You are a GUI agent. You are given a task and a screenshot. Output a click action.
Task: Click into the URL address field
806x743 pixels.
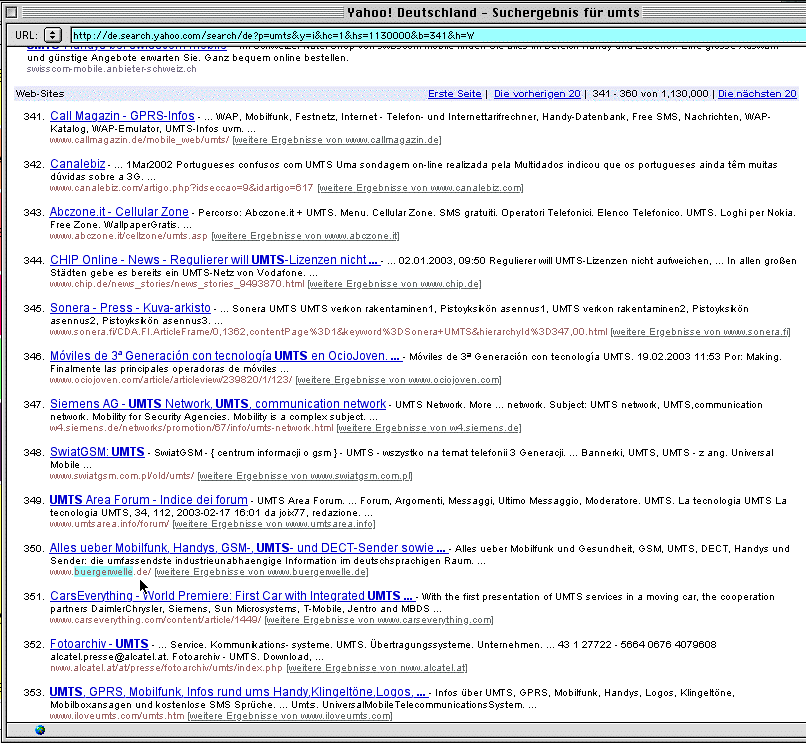click(x=430, y=35)
